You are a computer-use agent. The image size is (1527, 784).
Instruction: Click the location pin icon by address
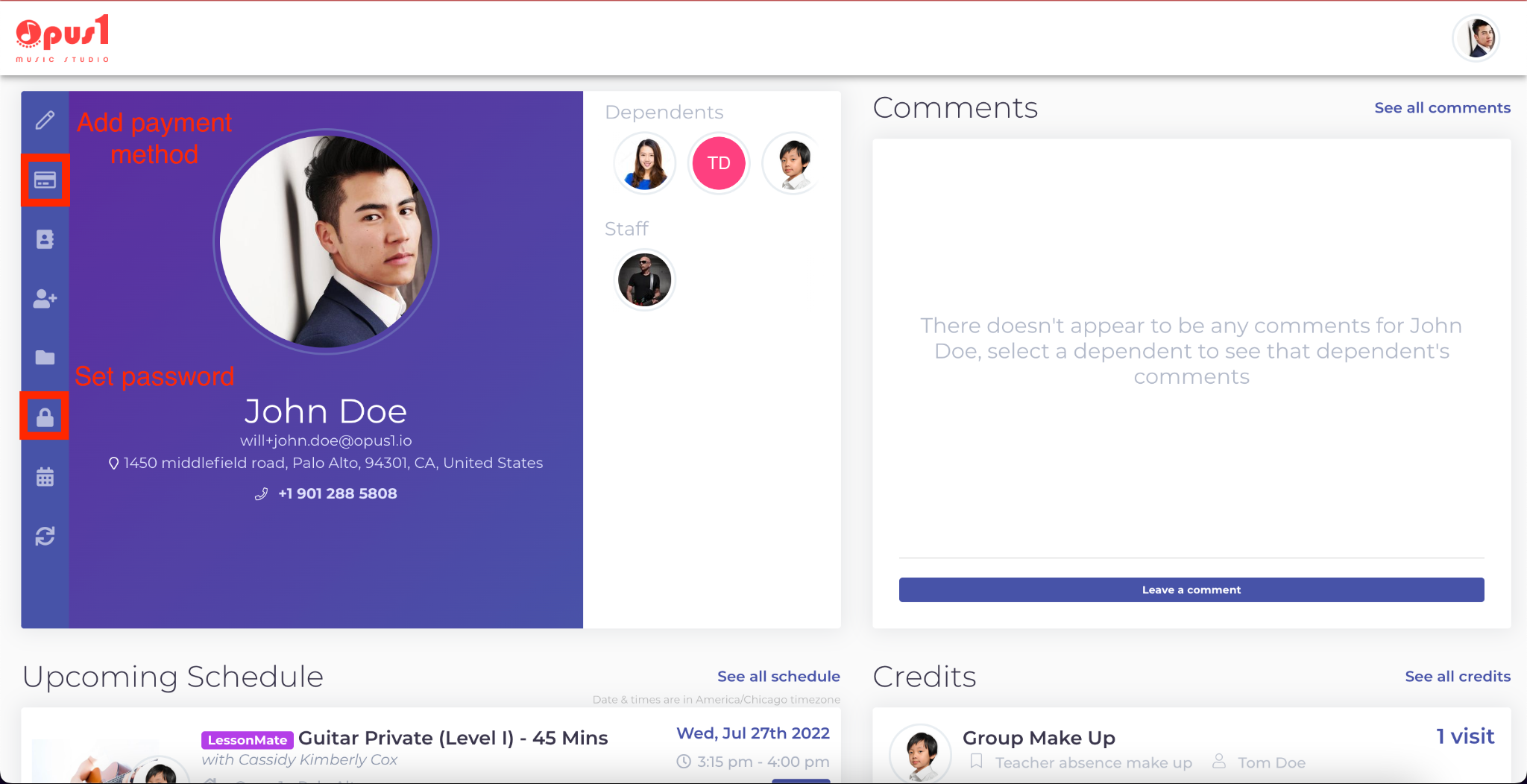113,463
